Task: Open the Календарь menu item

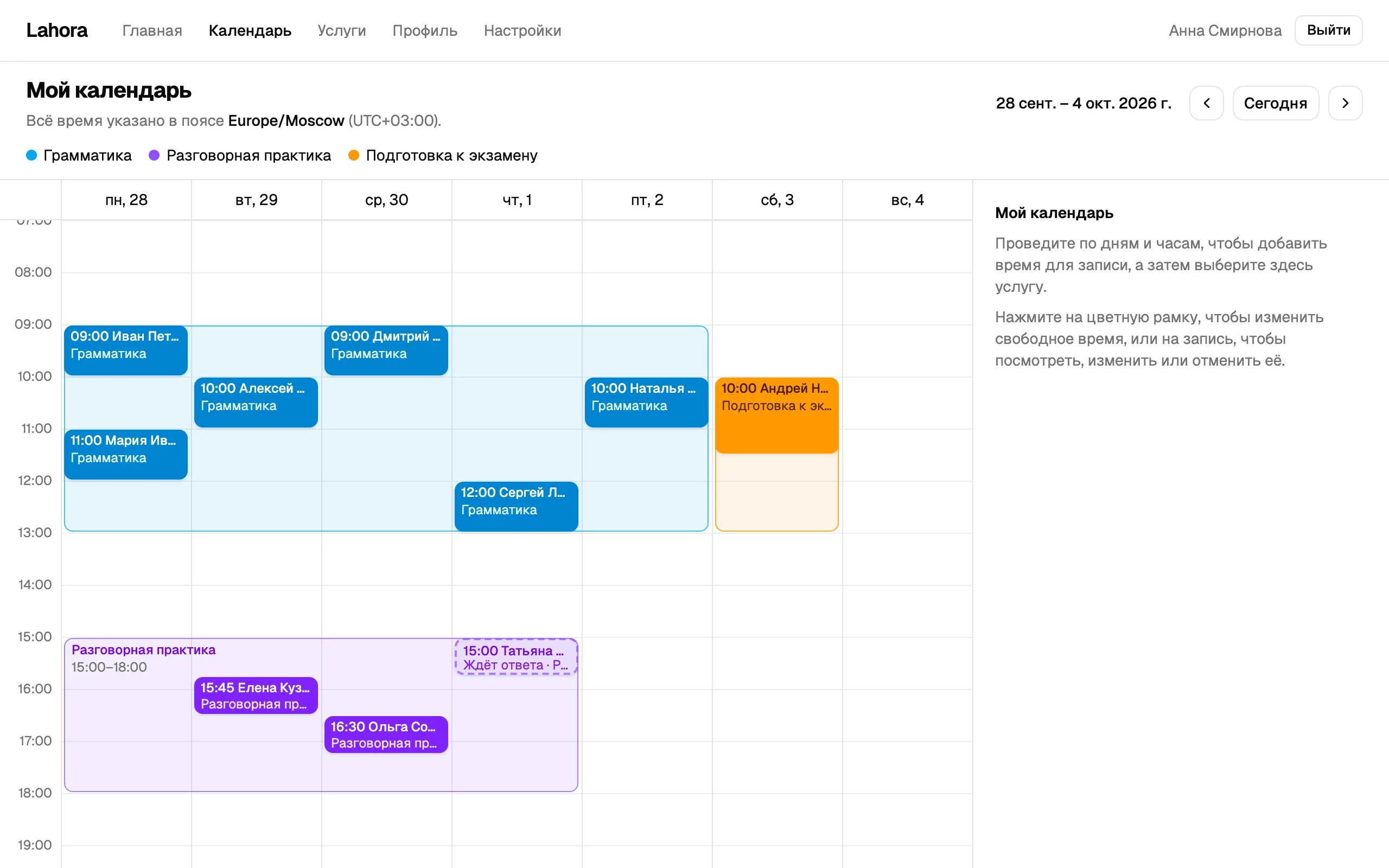Action: (250, 30)
